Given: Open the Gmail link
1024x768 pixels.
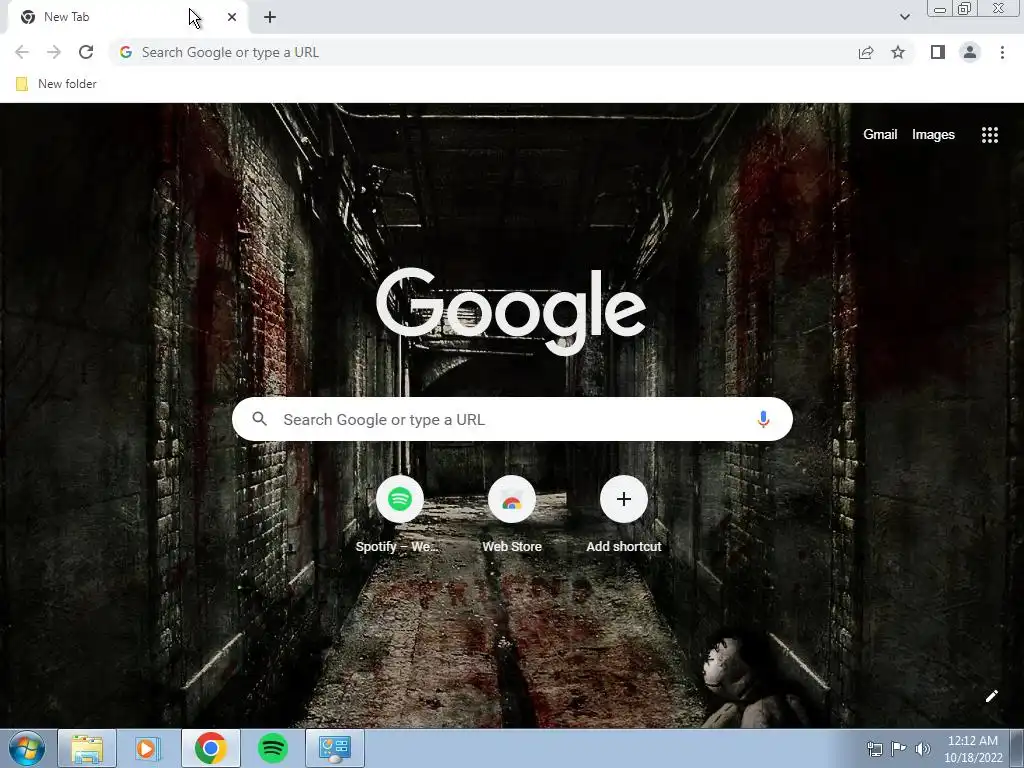Looking at the screenshot, I should 880,135.
